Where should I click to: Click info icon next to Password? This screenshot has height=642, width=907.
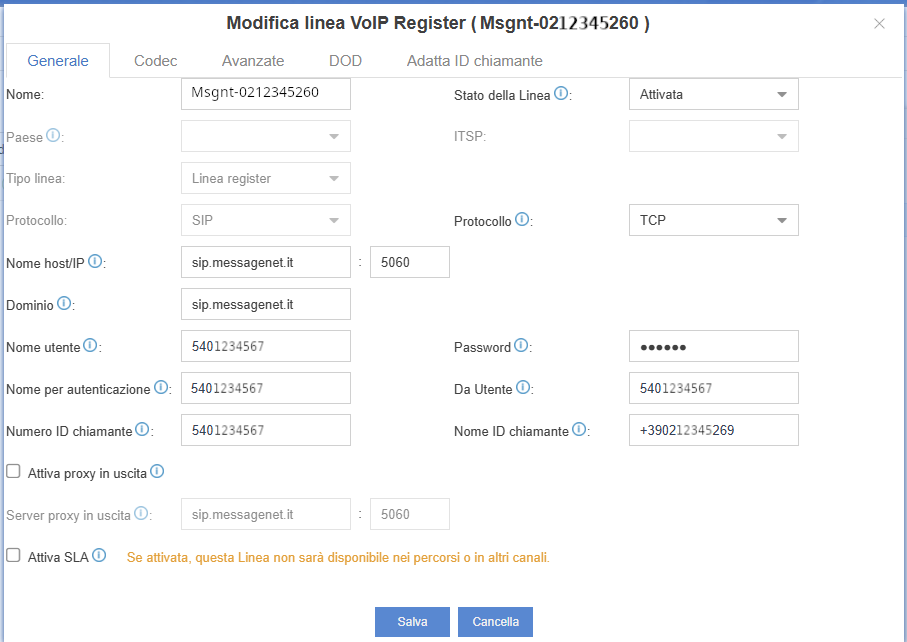pyautogui.click(x=520, y=346)
